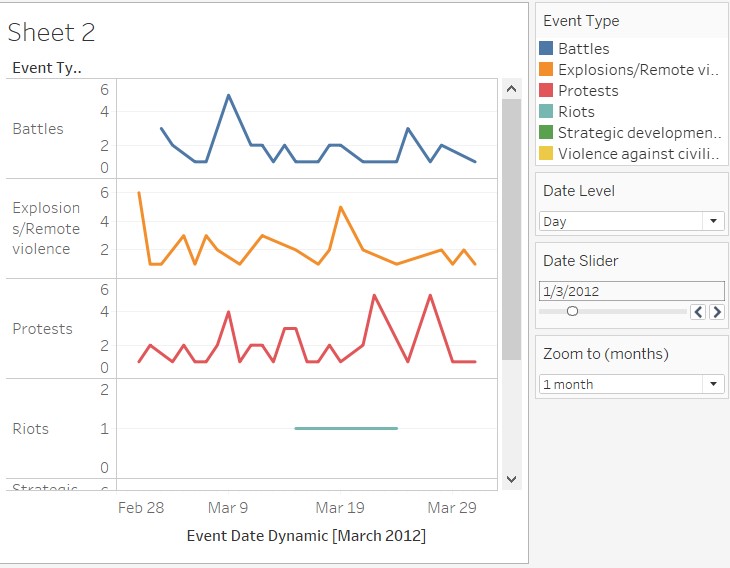Click the Strategic developments green swatch
Image resolution: width=730 pixels, height=568 pixels.
[546, 132]
